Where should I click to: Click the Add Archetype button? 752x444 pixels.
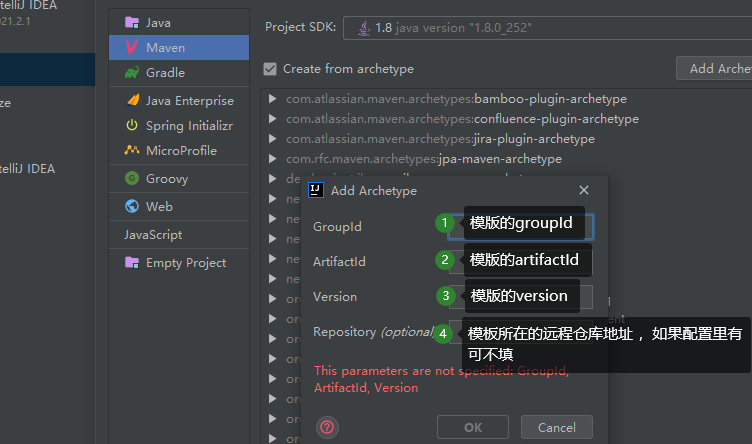coord(714,69)
